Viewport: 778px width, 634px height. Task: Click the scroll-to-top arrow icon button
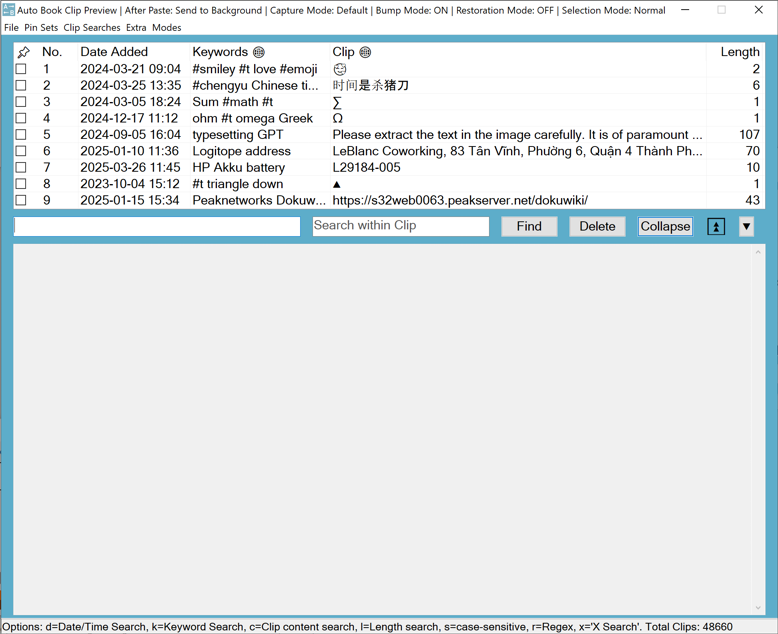tap(716, 227)
